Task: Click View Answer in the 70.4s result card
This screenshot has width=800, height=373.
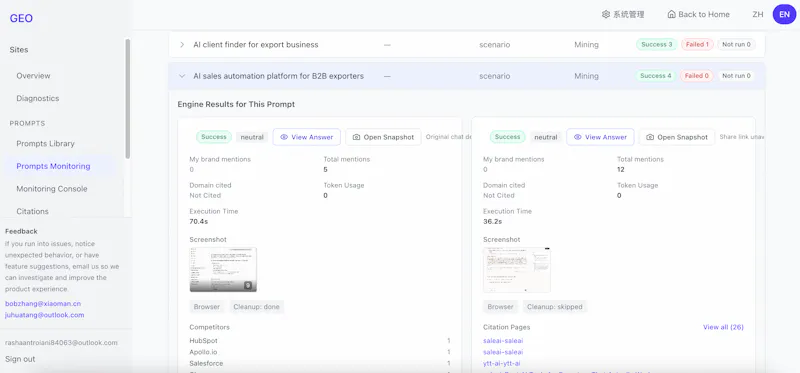Action: click(x=307, y=137)
